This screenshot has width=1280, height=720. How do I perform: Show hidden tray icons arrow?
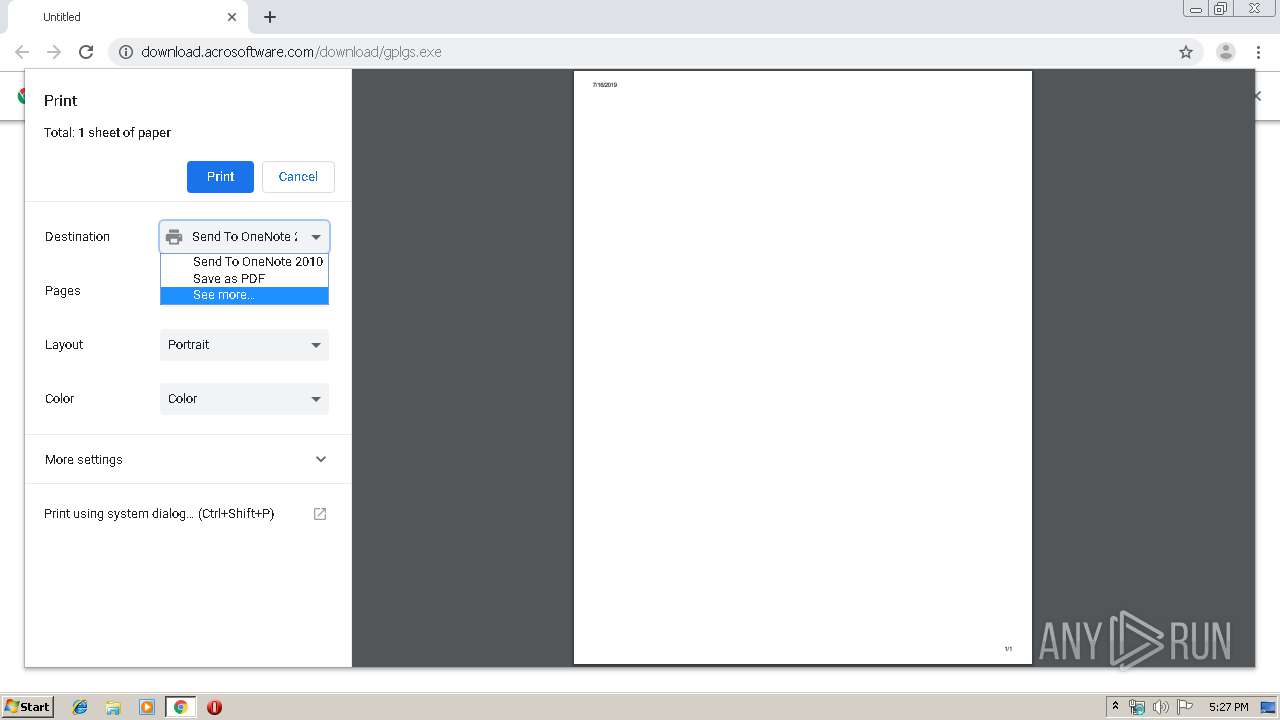[x=1115, y=707]
